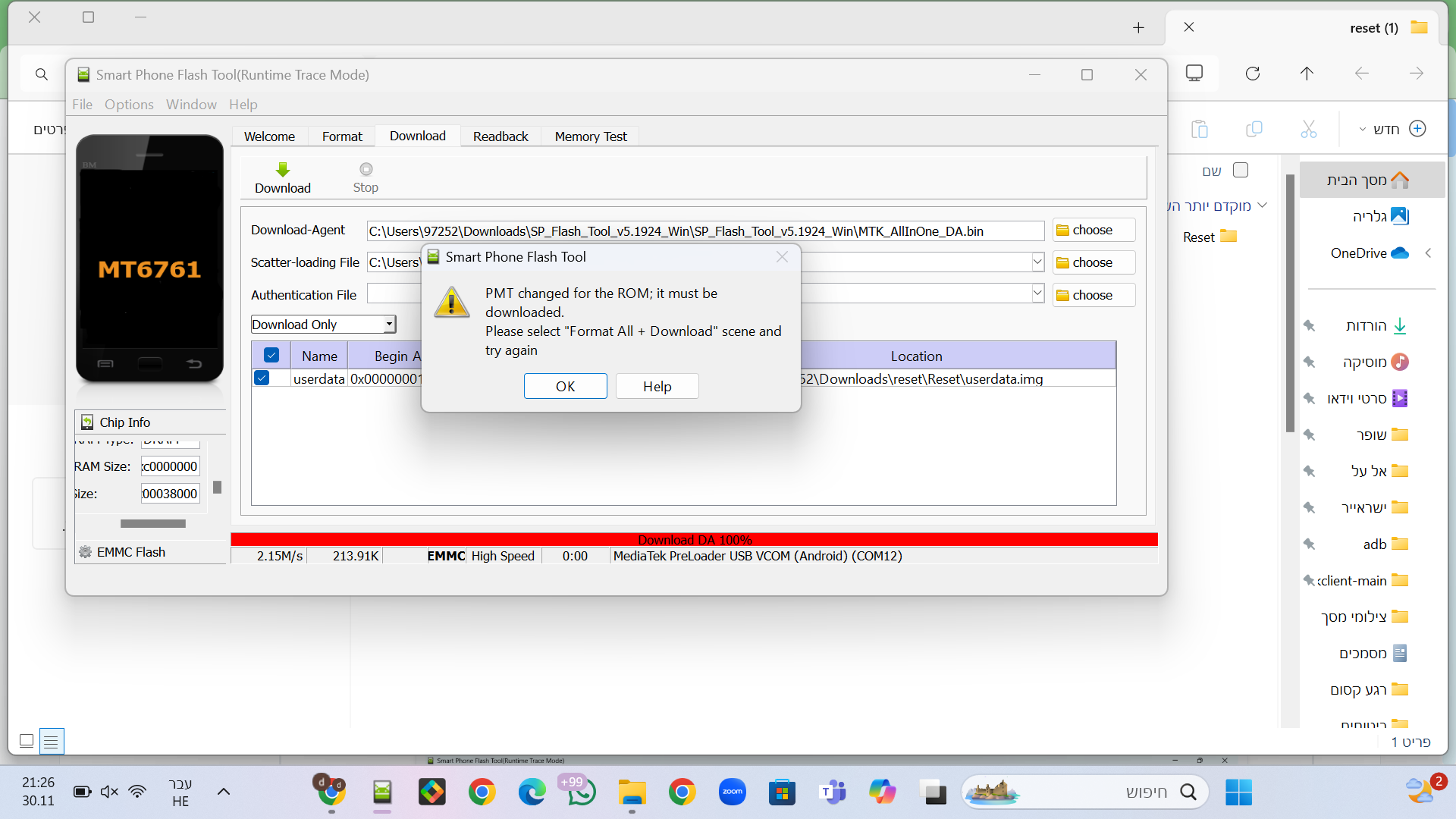The height and width of the screenshot is (819, 1456).
Task: Click the Wi-Fi tray icon
Action: 137,792
